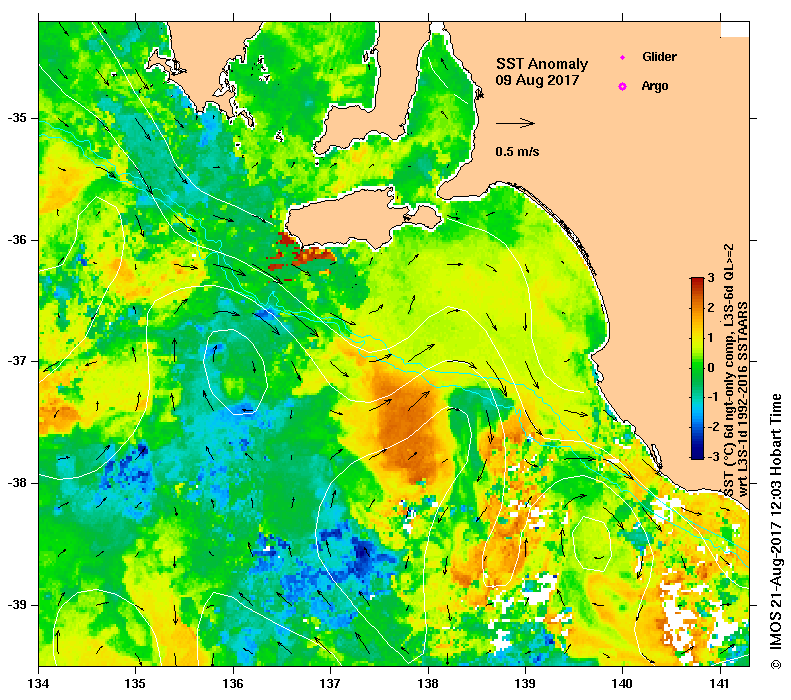Click the magenta Argo circle marker
The image size is (791, 700).
click(623, 87)
